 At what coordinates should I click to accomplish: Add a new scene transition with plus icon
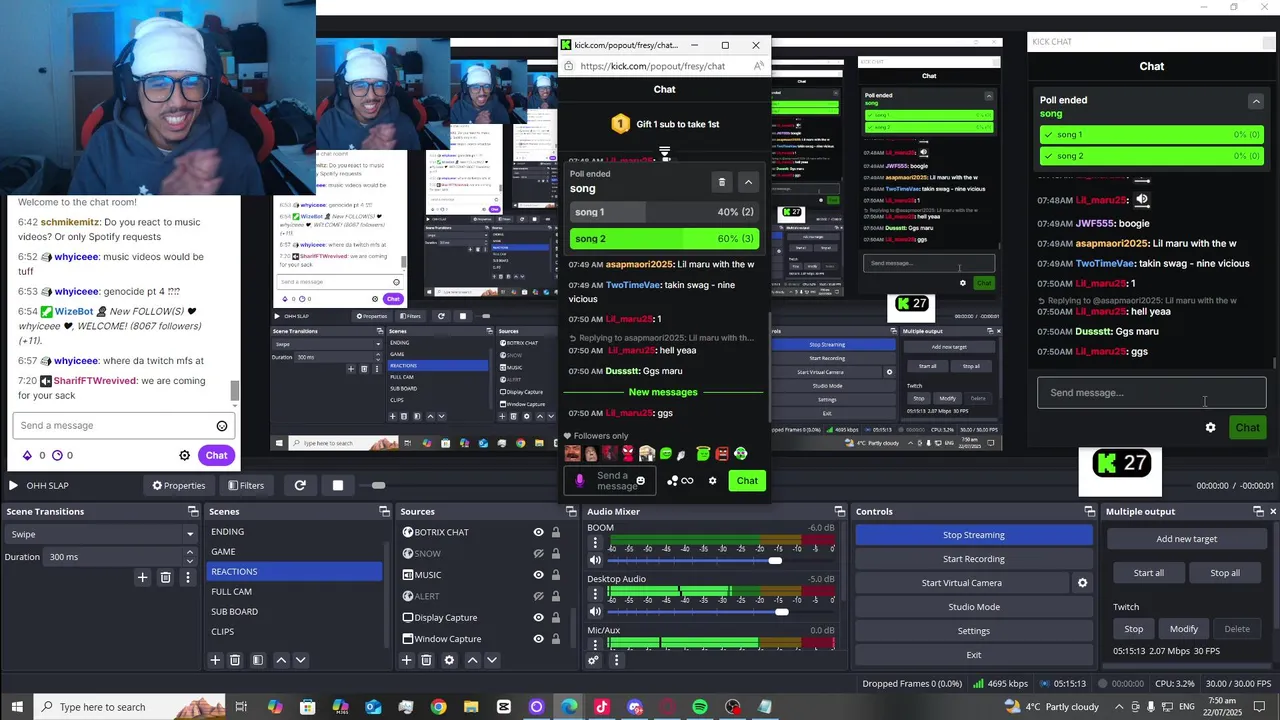(x=142, y=577)
